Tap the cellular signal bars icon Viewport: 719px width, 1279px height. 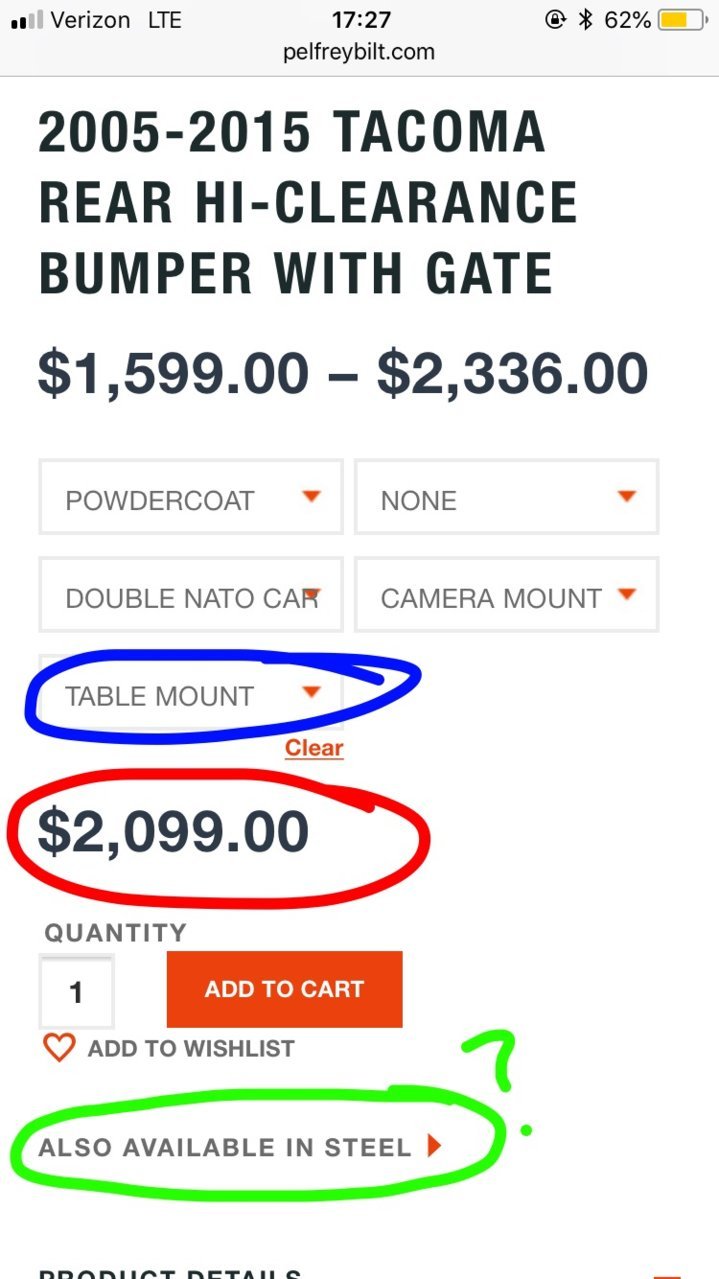(x=26, y=21)
